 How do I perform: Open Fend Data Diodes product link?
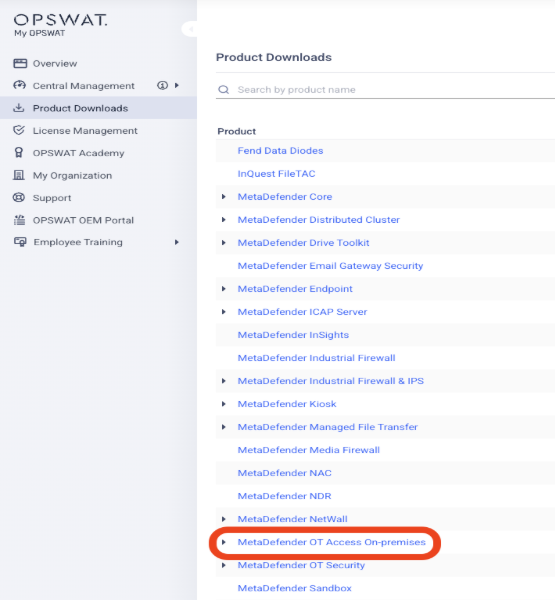click(x=280, y=151)
